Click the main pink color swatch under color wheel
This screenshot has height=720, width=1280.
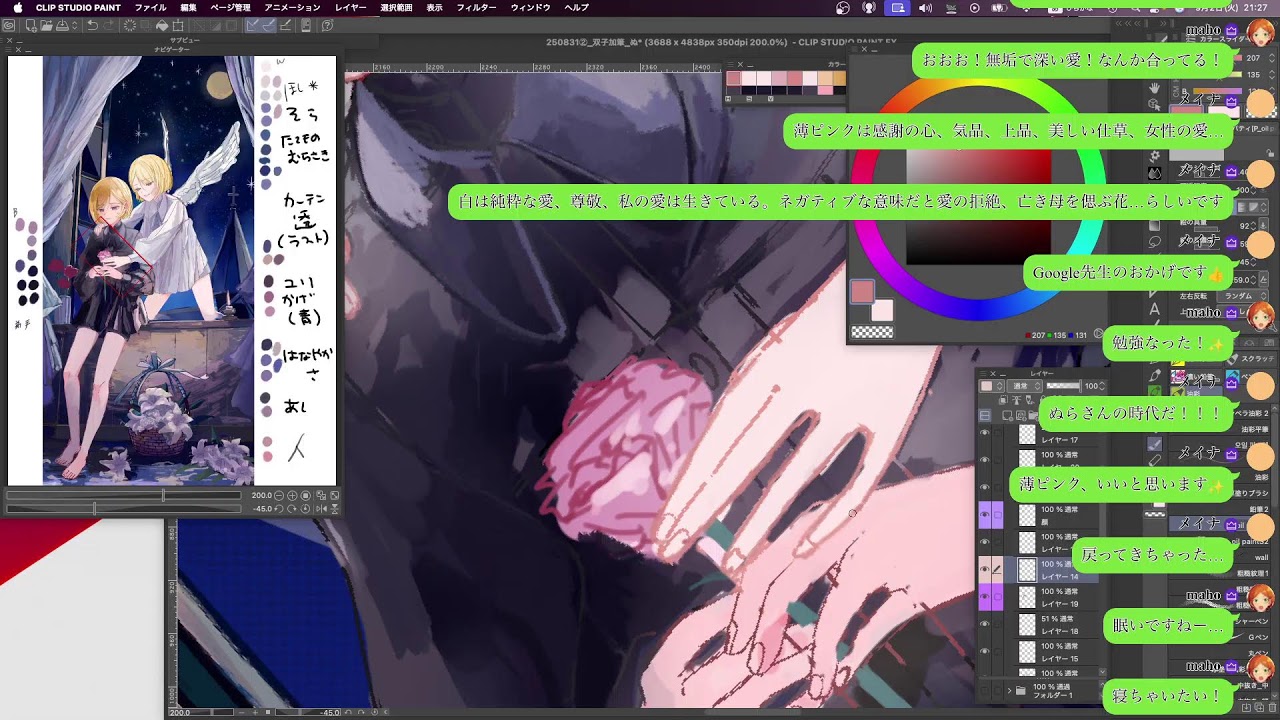[862, 291]
